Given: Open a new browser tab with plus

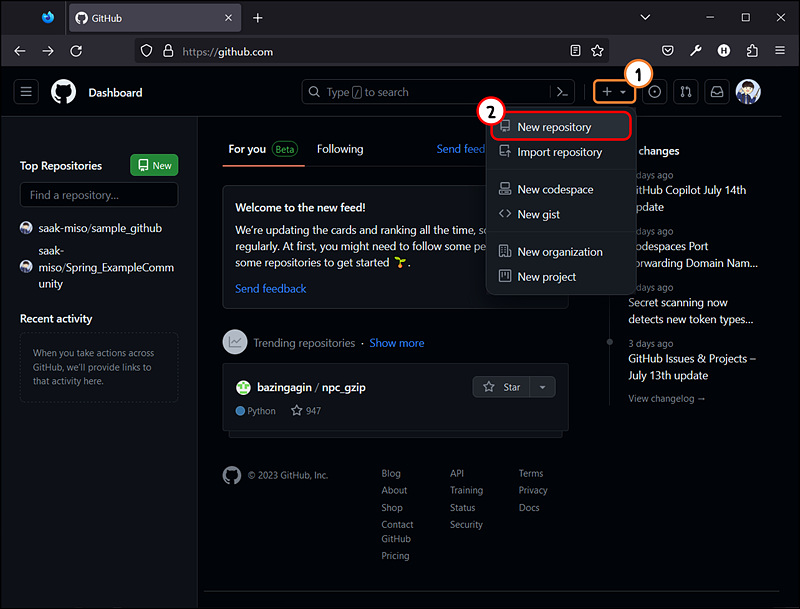Looking at the screenshot, I should point(258,18).
